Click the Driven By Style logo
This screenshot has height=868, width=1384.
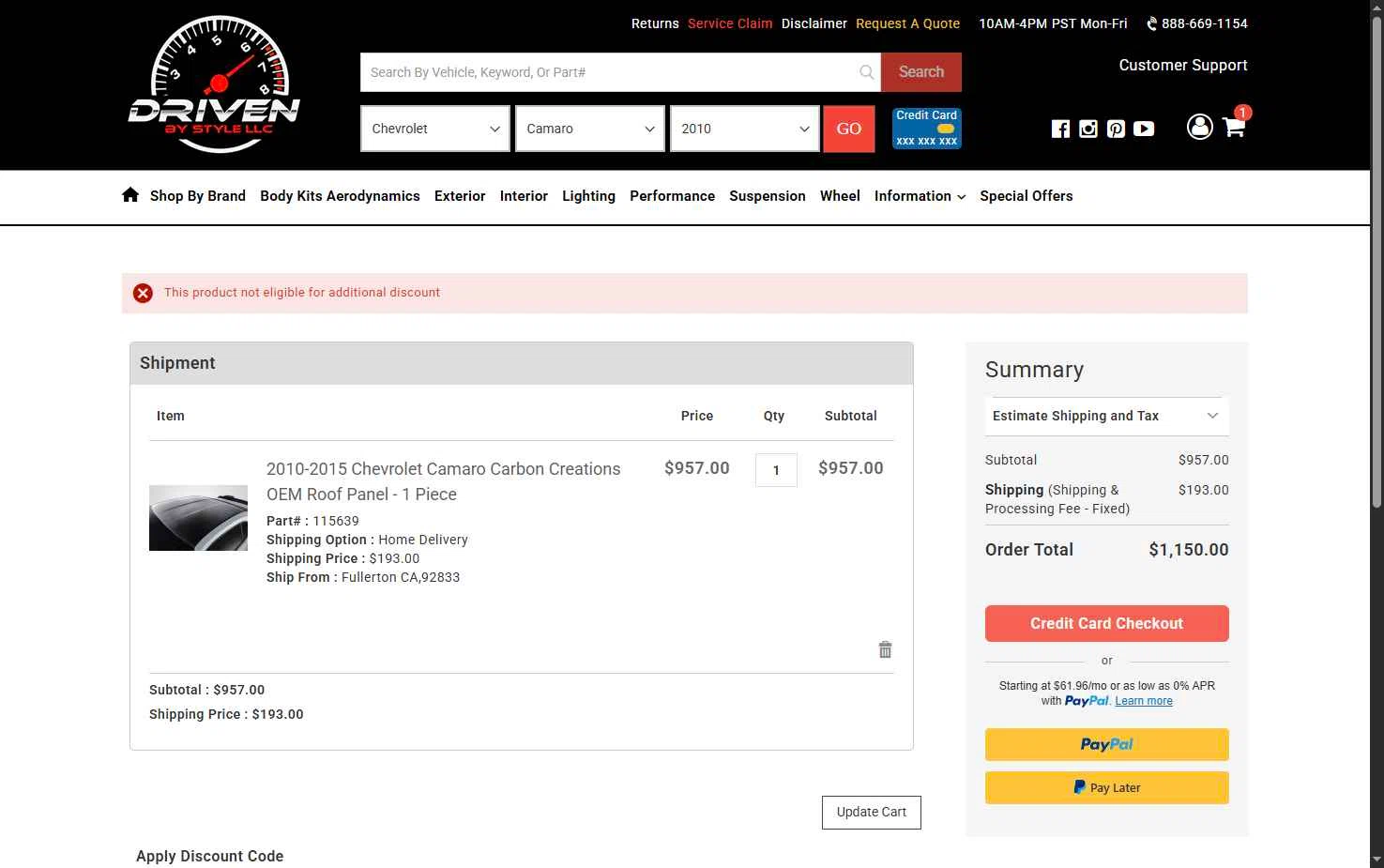[x=214, y=84]
